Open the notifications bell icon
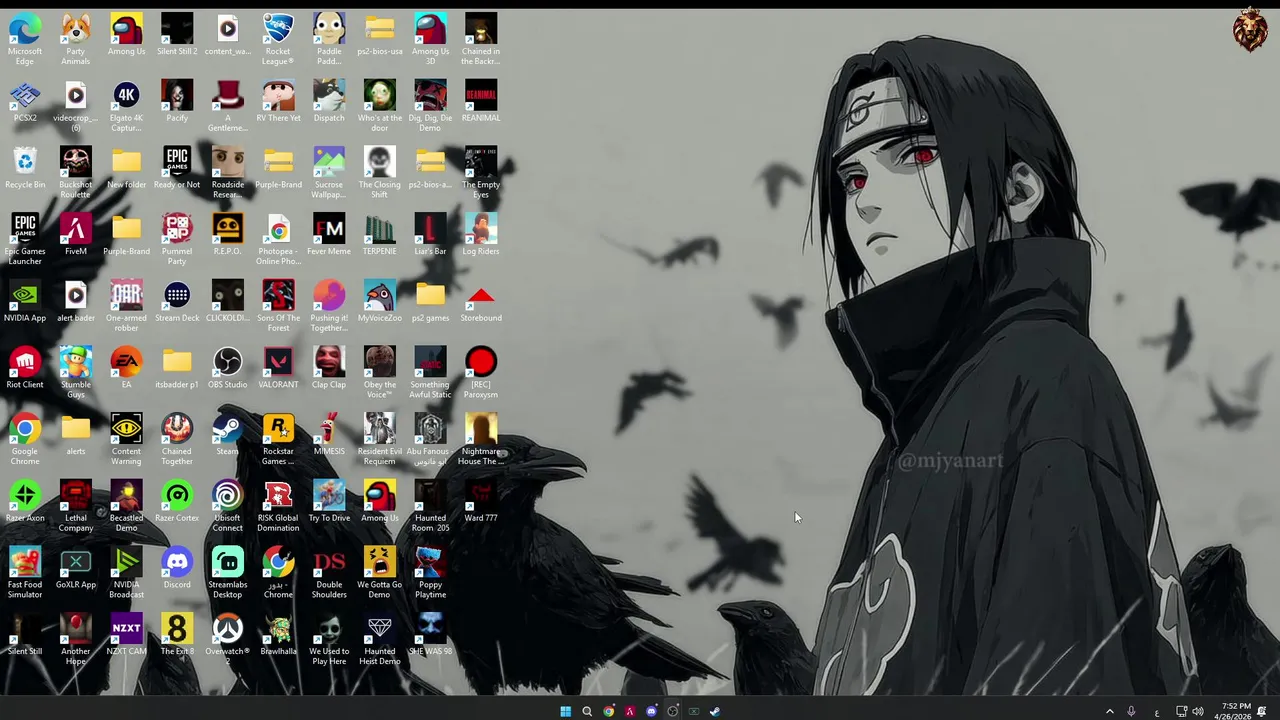This screenshot has height=720, width=1280. click(x=1262, y=711)
